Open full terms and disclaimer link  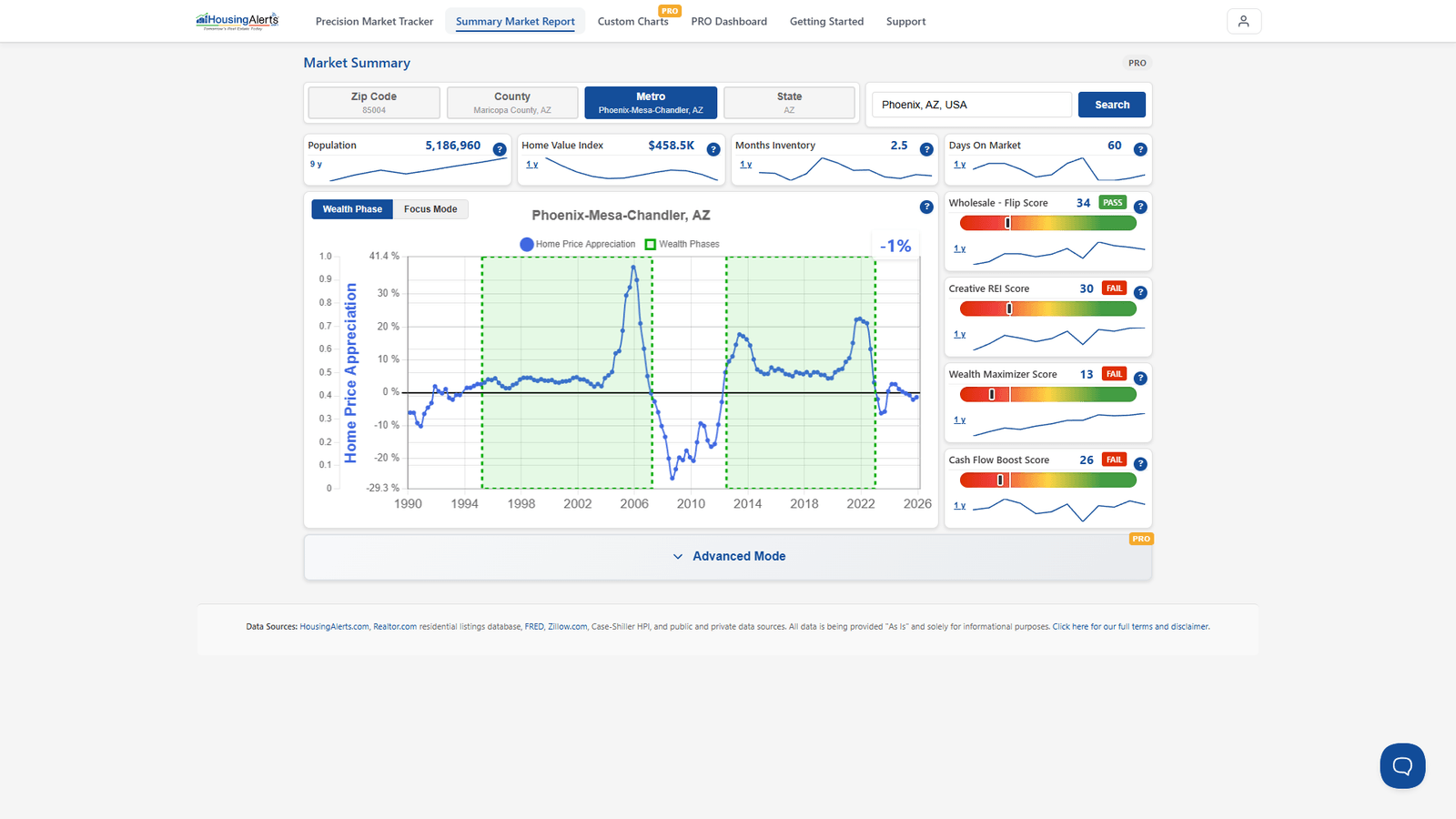point(1131,626)
